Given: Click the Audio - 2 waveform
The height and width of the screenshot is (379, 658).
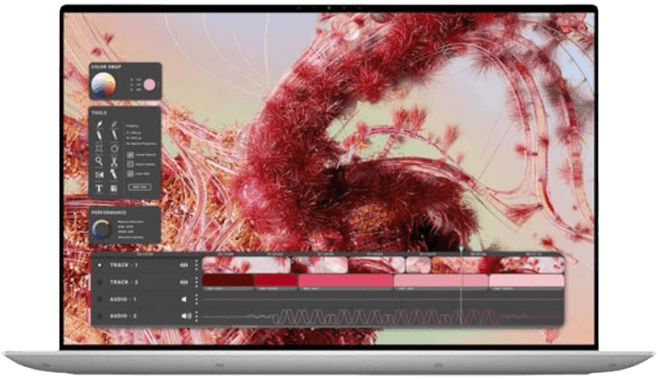Looking at the screenshot, I should click(382, 317).
